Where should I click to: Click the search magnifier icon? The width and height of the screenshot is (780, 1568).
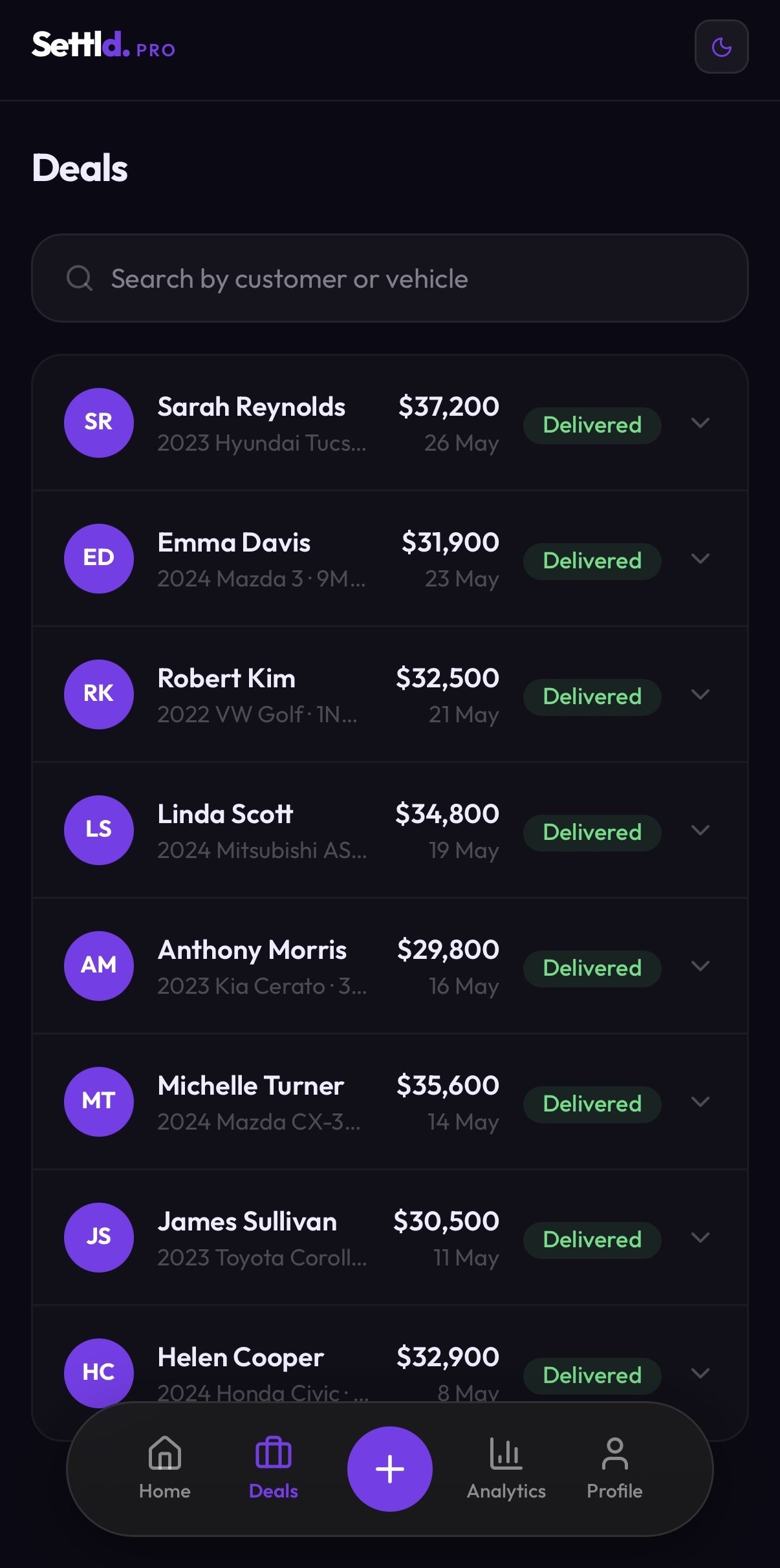[x=80, y=279]
